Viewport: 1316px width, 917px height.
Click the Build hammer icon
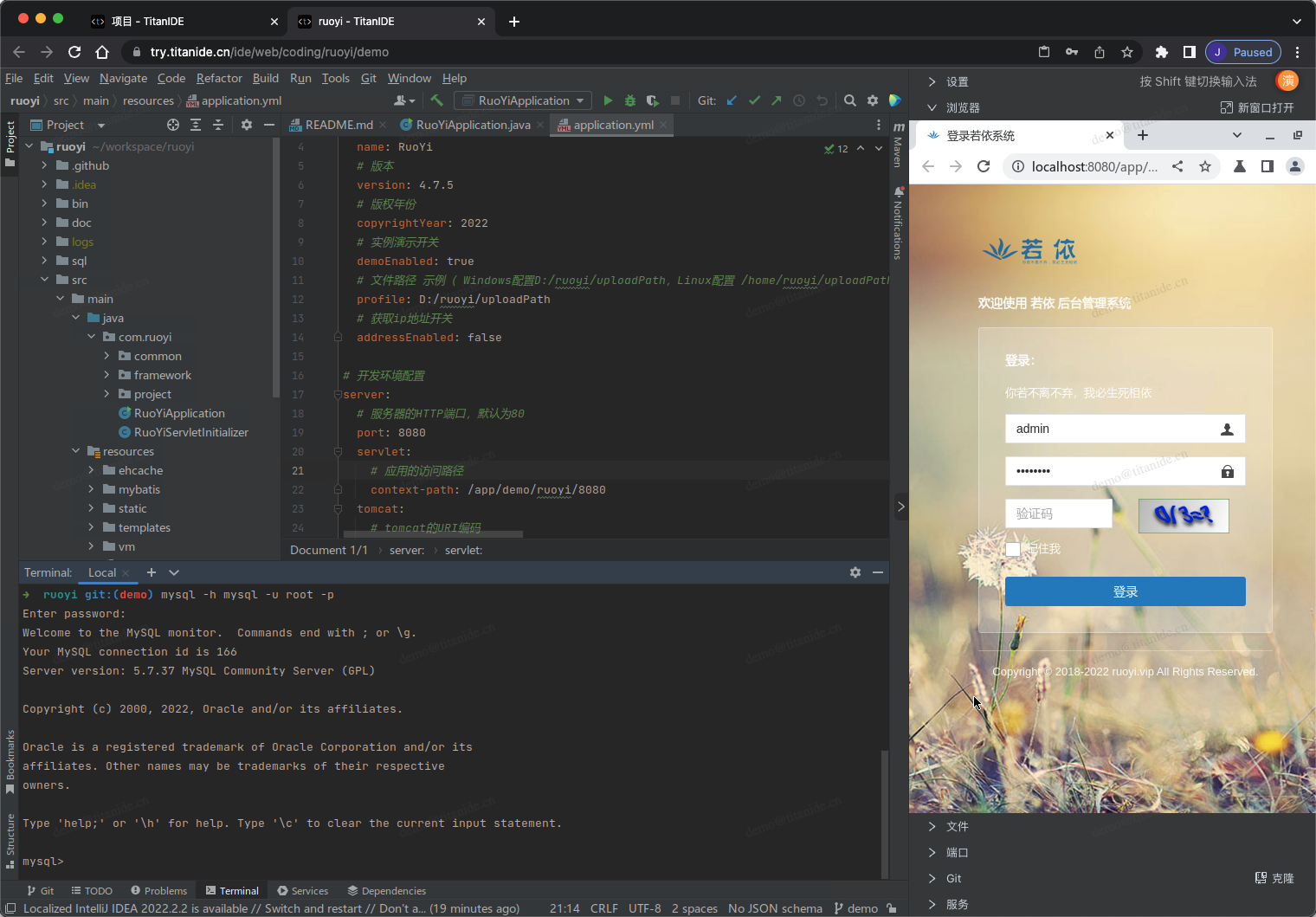pos(437,100)
